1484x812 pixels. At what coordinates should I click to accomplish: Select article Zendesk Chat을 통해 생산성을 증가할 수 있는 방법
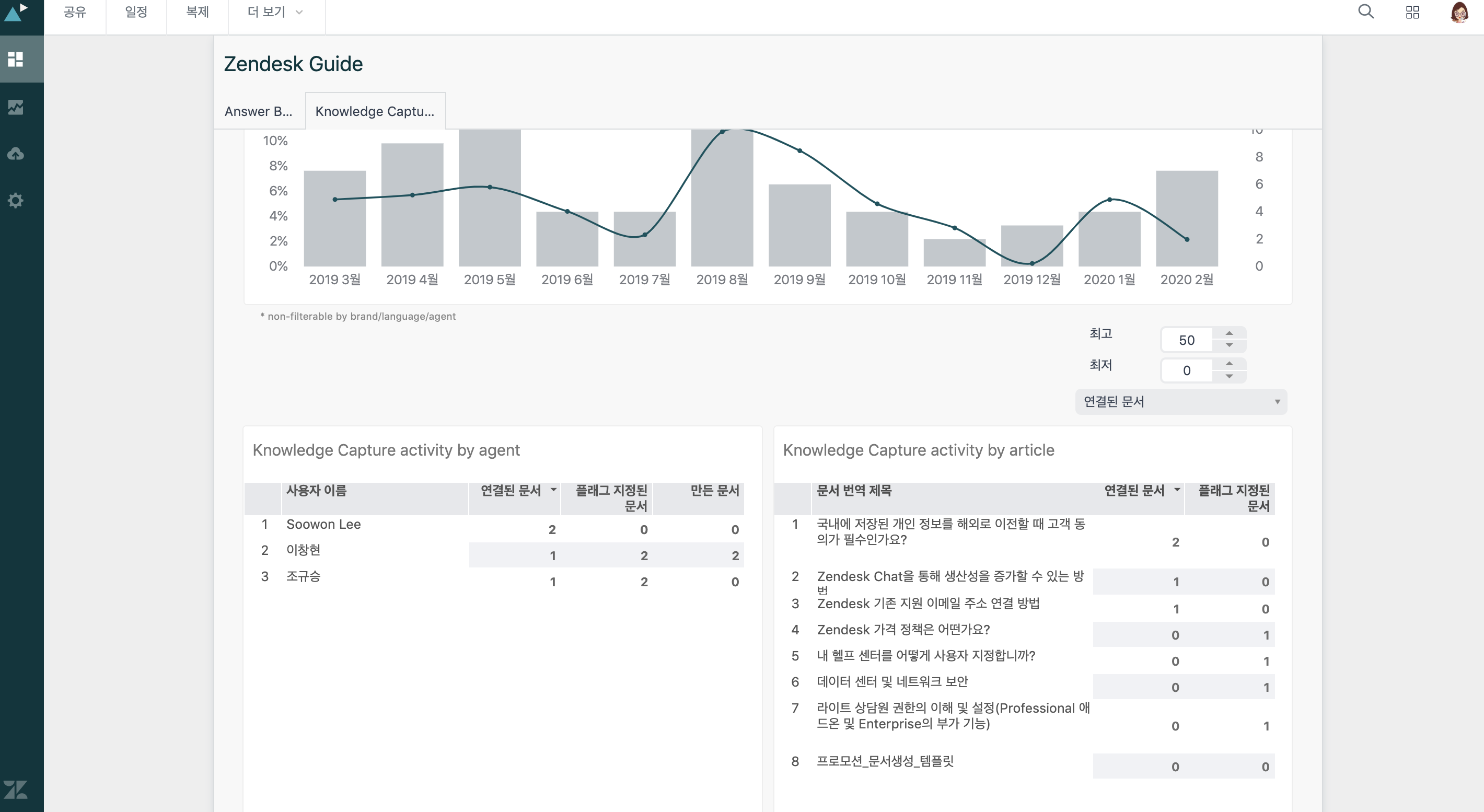pos(950,582)
